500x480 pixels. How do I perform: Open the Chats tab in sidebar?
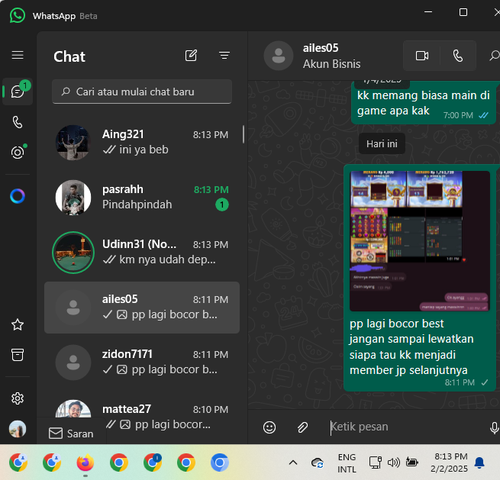coord(17,91)
